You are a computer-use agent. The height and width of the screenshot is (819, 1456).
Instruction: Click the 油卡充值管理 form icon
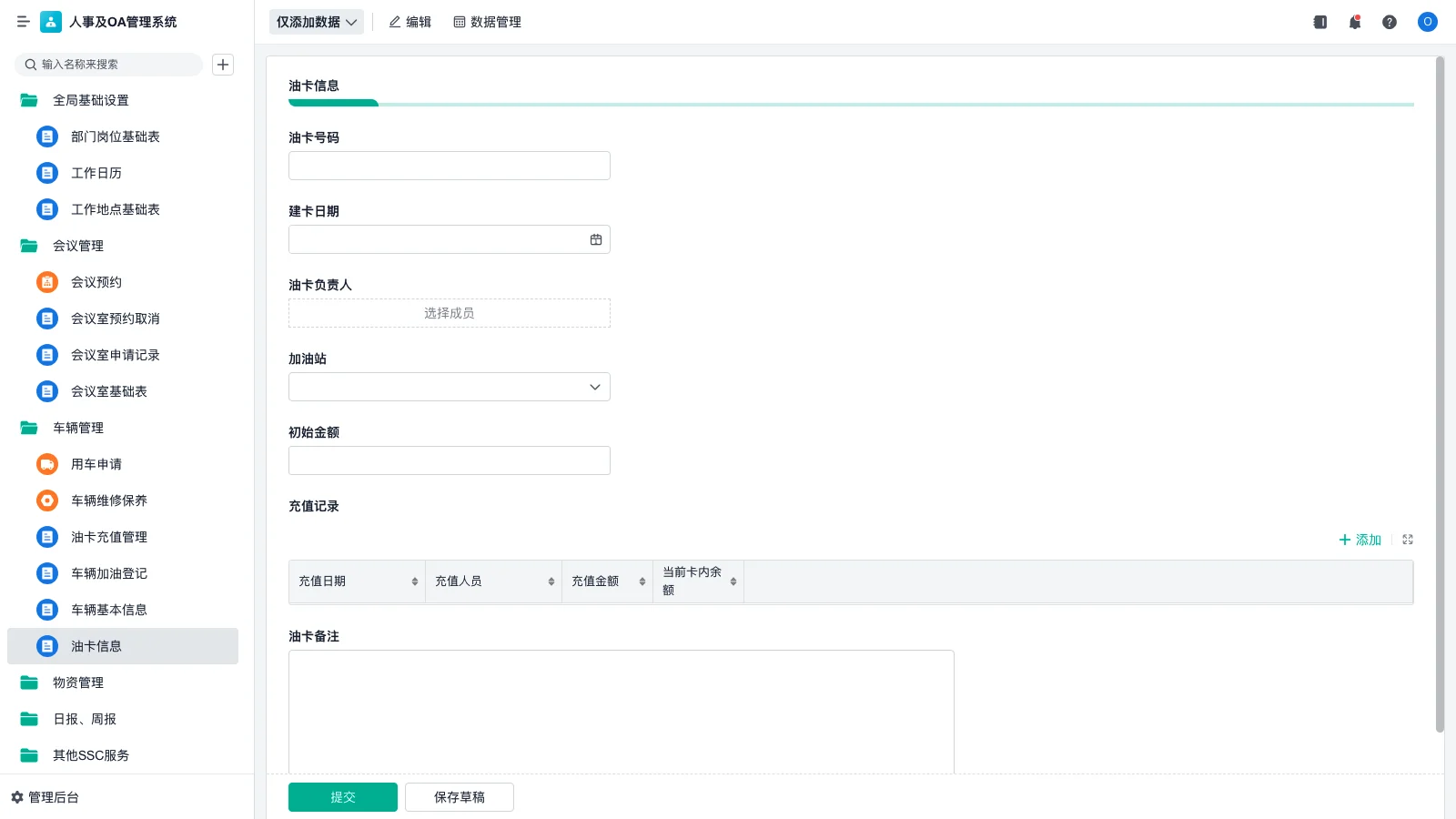click(47, 537)
